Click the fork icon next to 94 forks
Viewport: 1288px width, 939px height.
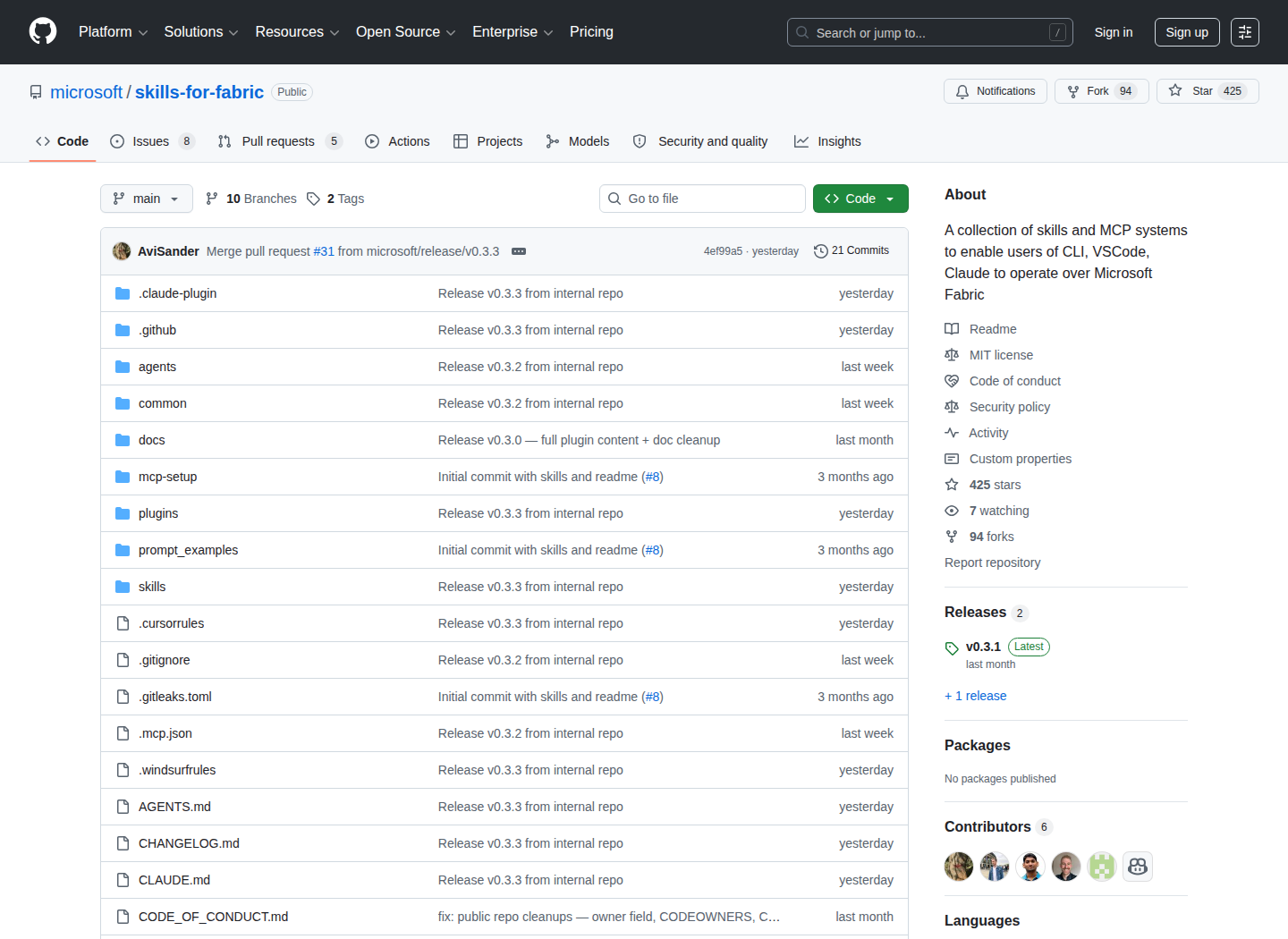click(952, 537)
